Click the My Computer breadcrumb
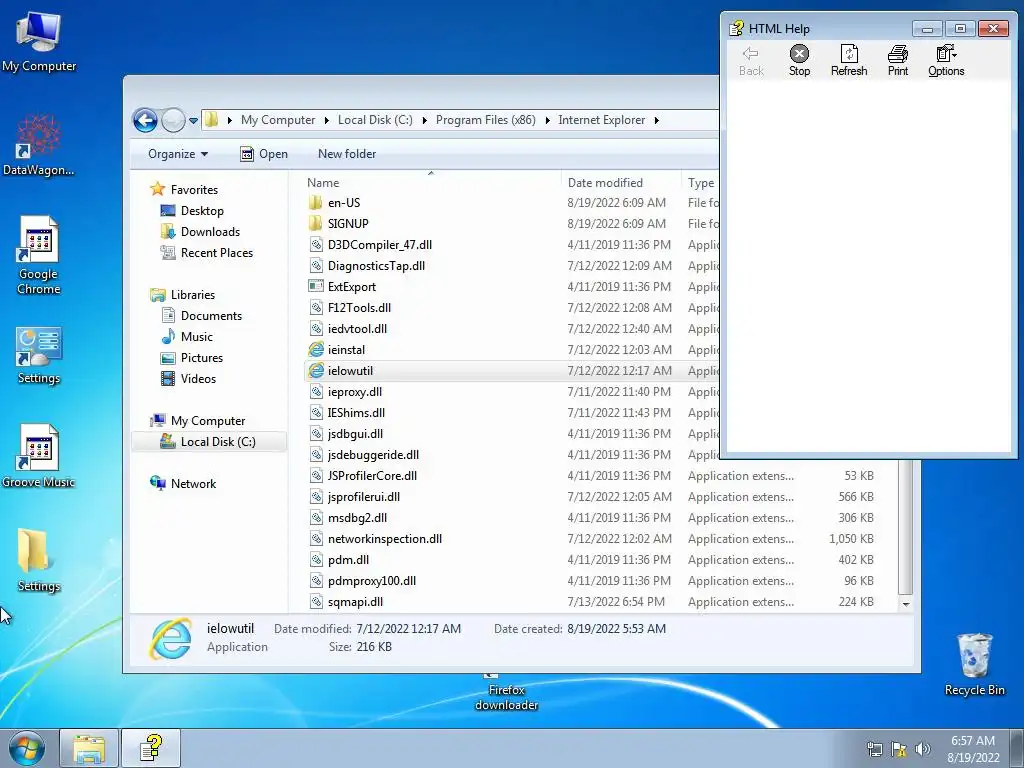 point(278,120)
